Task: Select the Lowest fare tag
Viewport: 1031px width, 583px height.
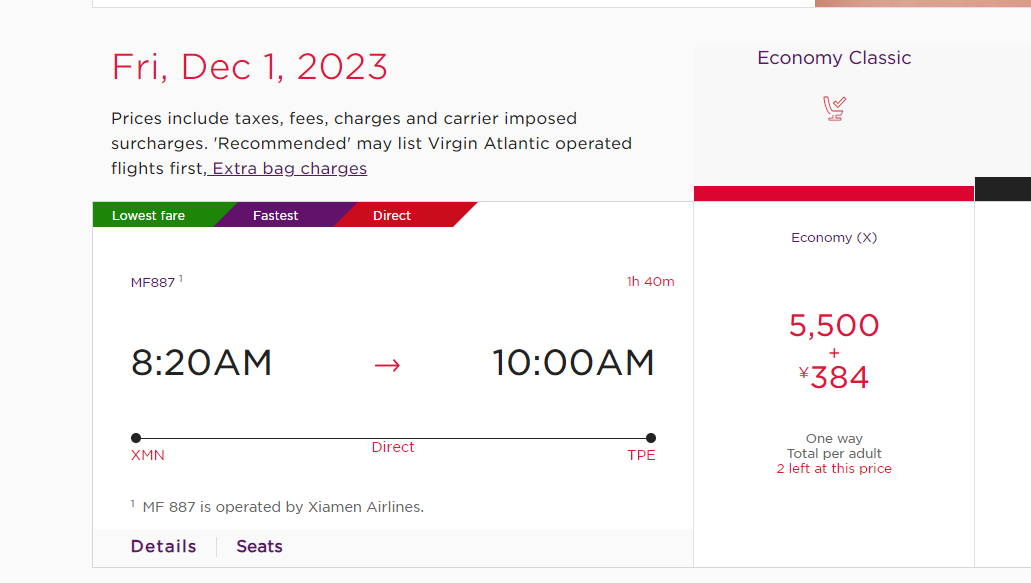Action: coord(149,216)
